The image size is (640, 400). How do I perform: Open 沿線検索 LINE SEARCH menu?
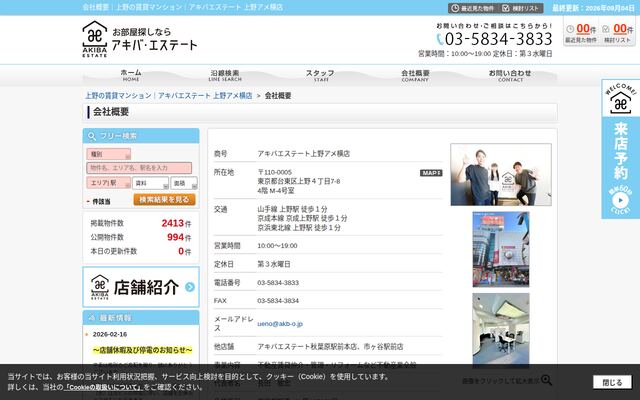225,76
